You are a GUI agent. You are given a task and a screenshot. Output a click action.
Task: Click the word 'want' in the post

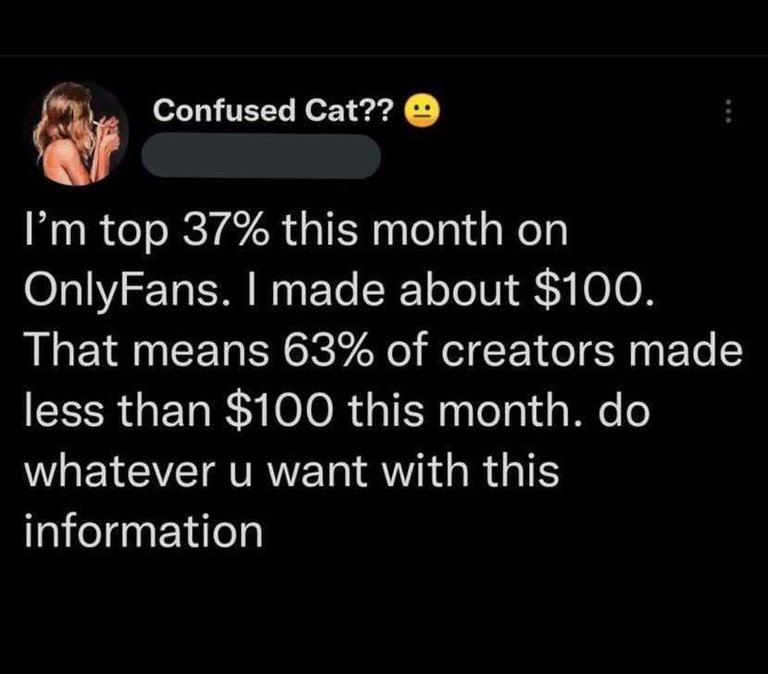[x=317, y=472]
